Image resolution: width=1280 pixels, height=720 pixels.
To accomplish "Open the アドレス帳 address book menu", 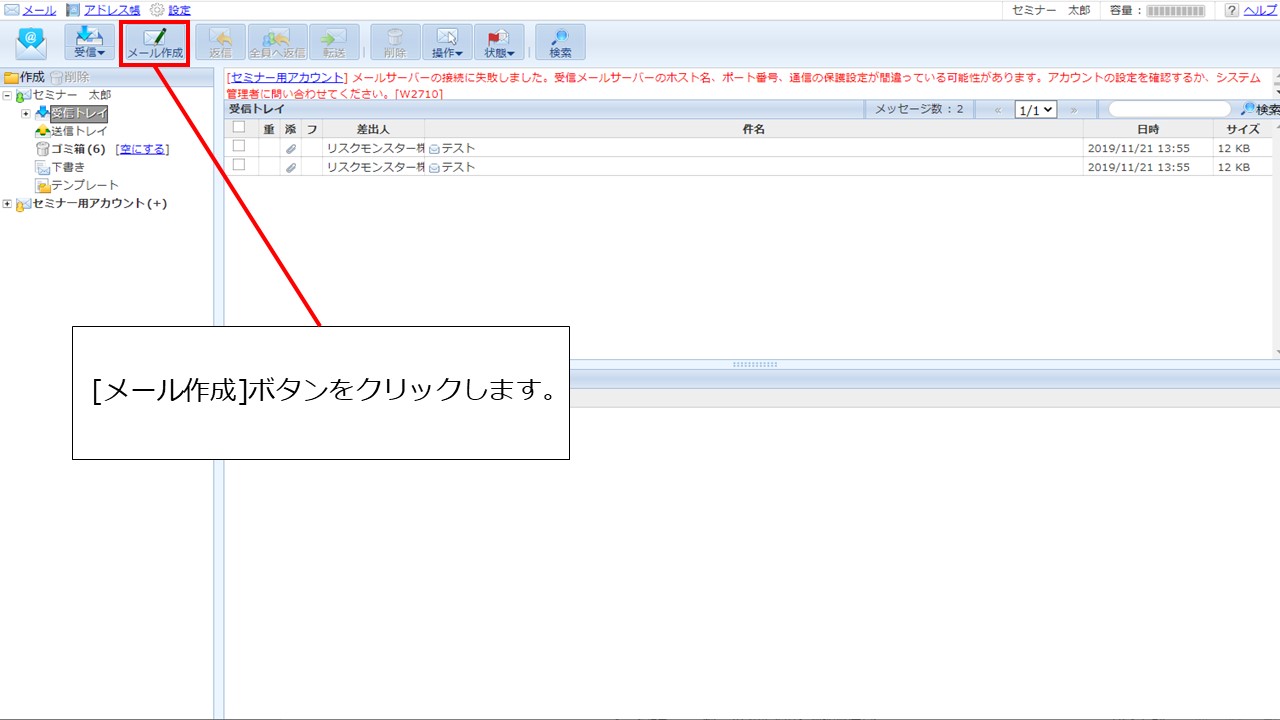I will pos(111,10).
